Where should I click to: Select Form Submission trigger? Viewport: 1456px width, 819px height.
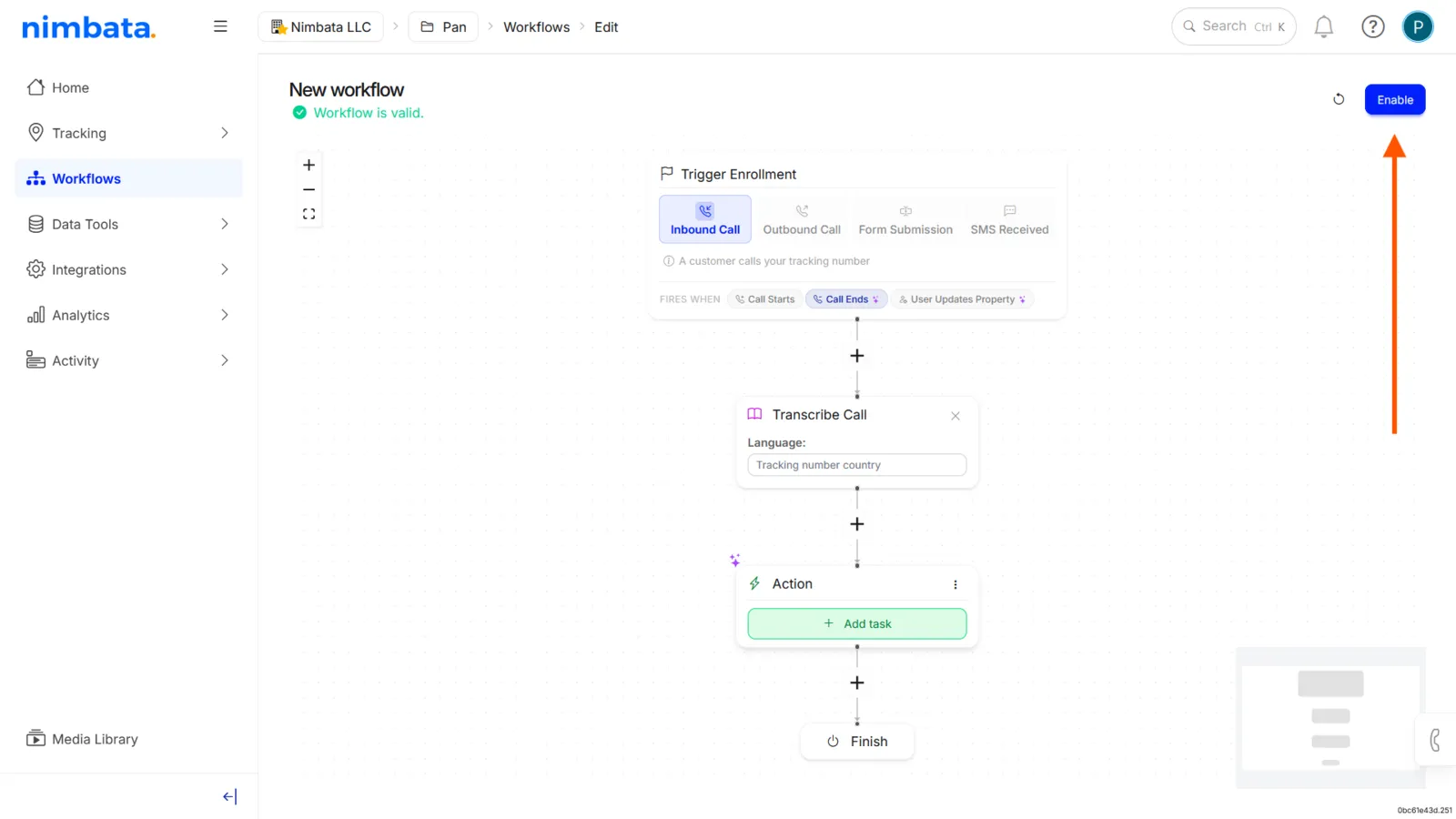(905, 219)
